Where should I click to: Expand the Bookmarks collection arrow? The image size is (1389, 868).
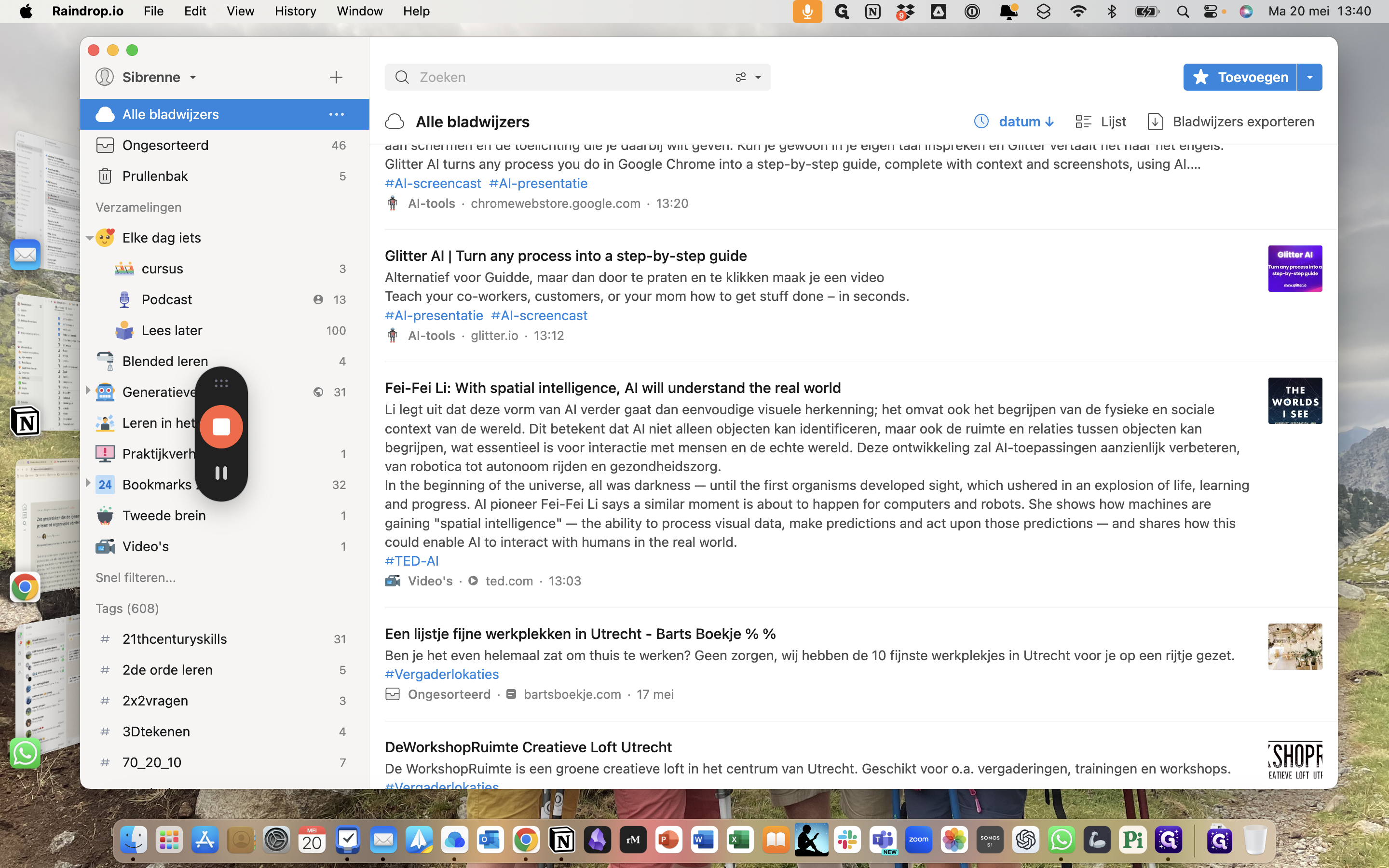pyautogui.click(x=87, y=483)
